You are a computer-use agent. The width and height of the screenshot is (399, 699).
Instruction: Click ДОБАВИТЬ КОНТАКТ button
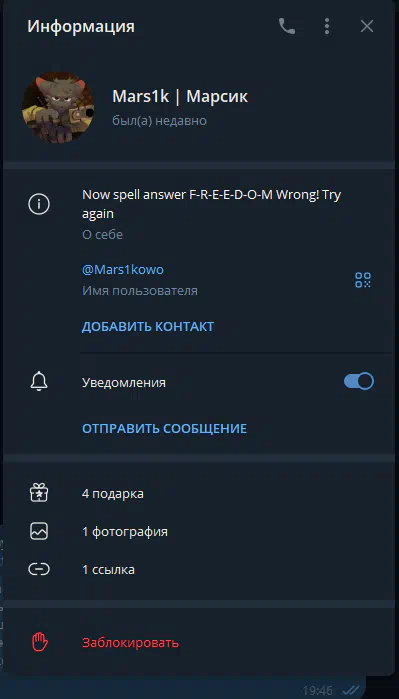(148, 327)
